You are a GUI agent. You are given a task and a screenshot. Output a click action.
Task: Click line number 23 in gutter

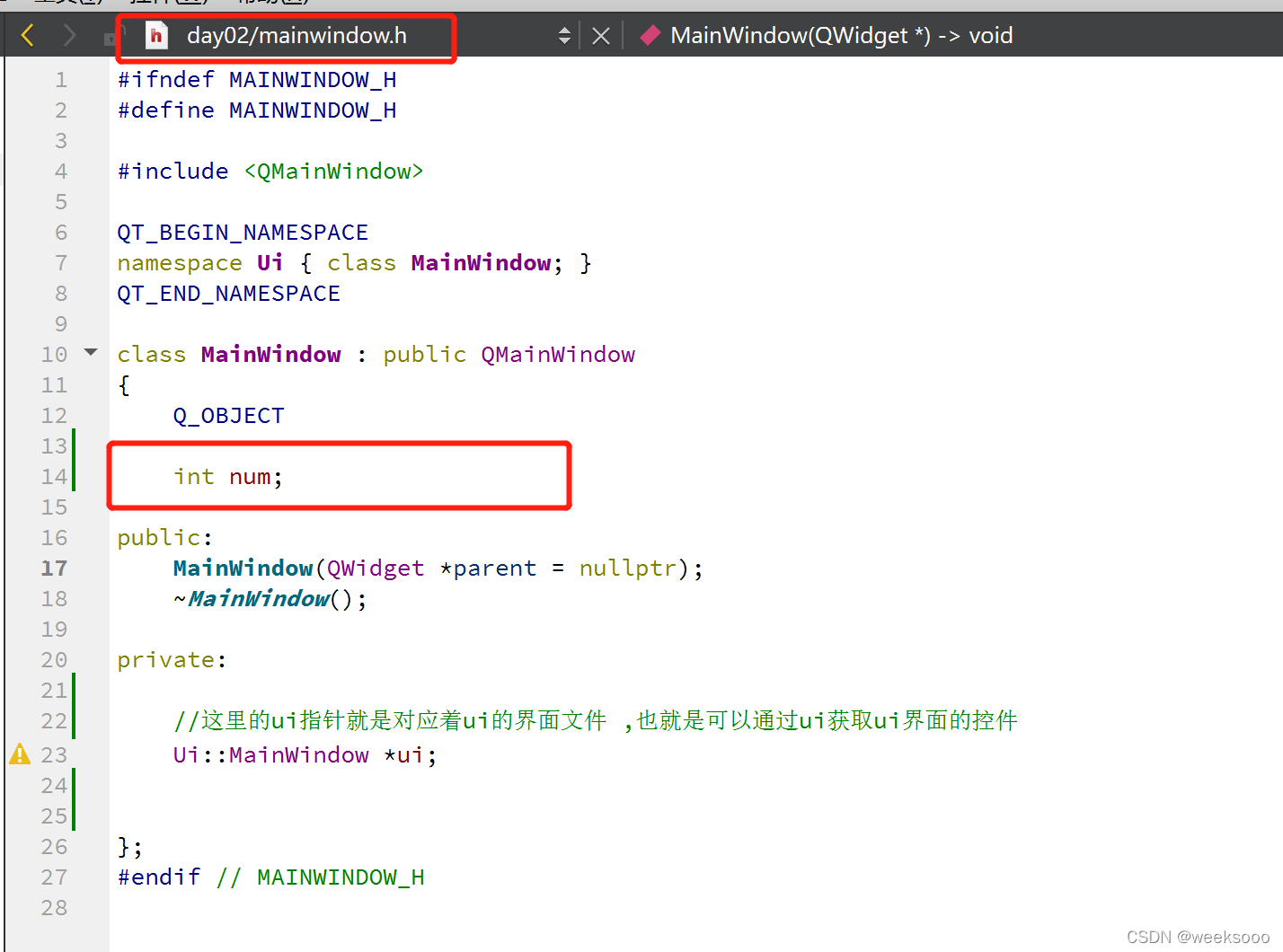54,755
